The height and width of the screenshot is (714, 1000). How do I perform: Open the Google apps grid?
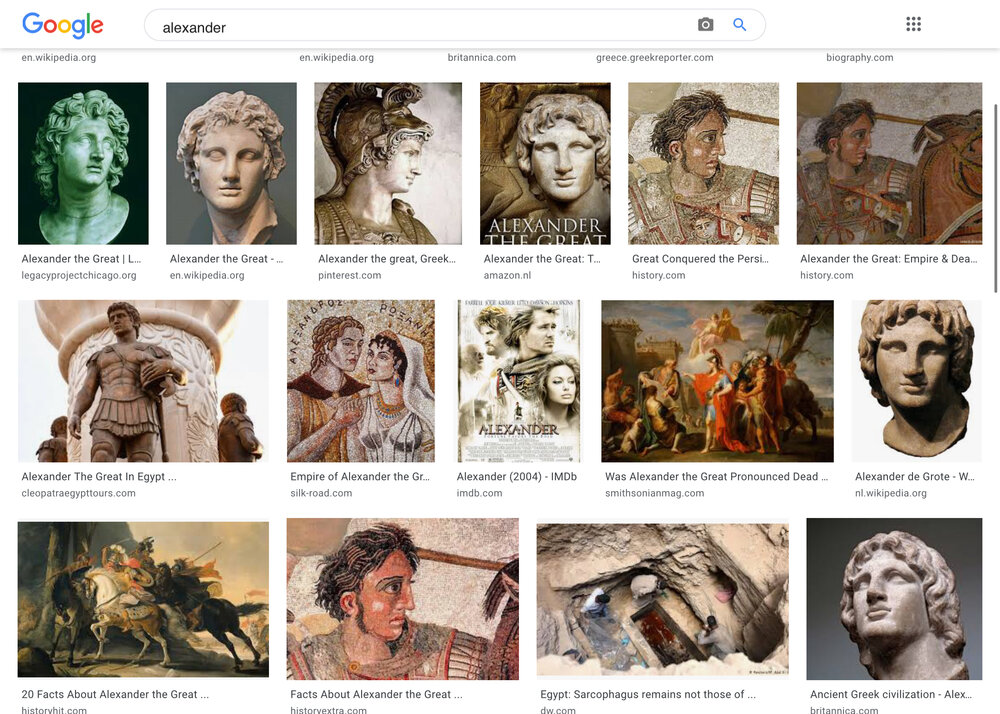coord(913,24)
